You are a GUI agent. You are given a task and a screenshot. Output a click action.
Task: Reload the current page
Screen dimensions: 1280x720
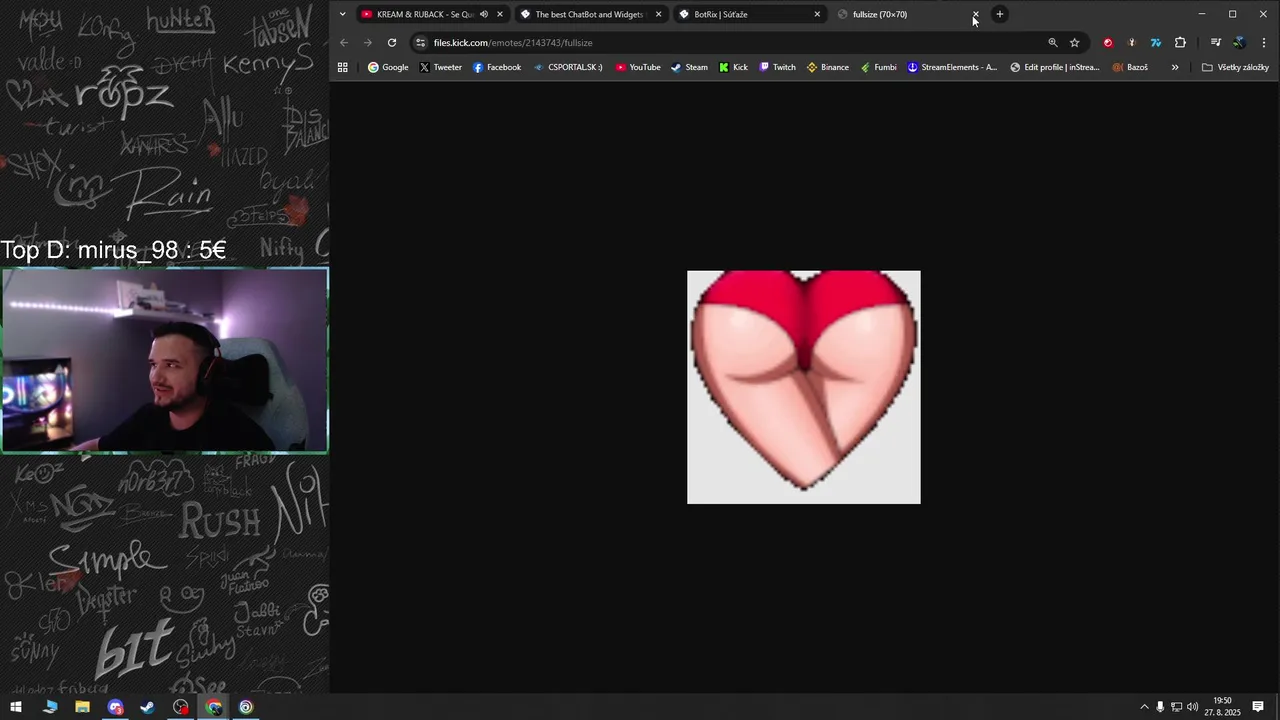click(392, 43)
